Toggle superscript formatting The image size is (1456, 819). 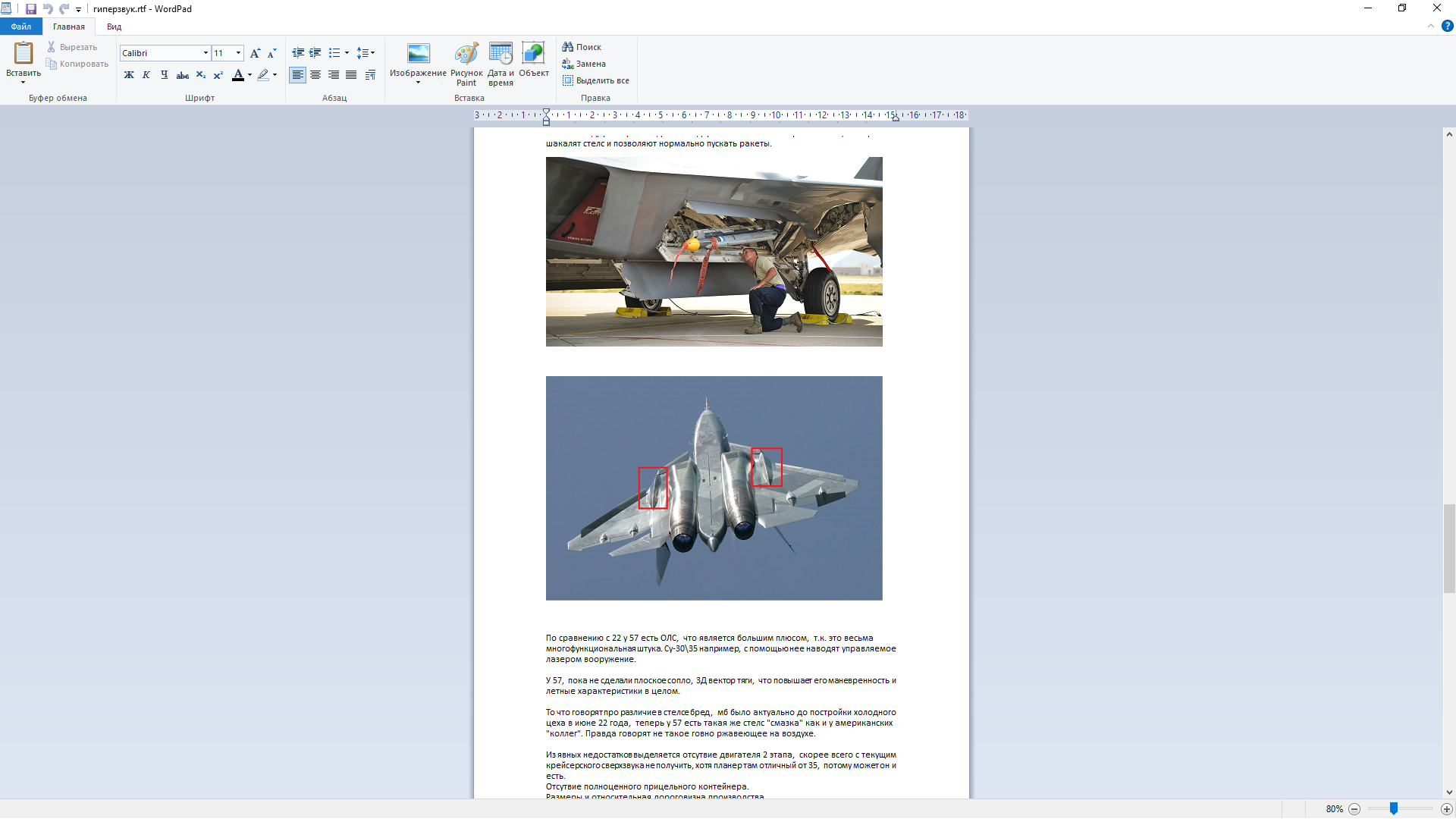218,75
